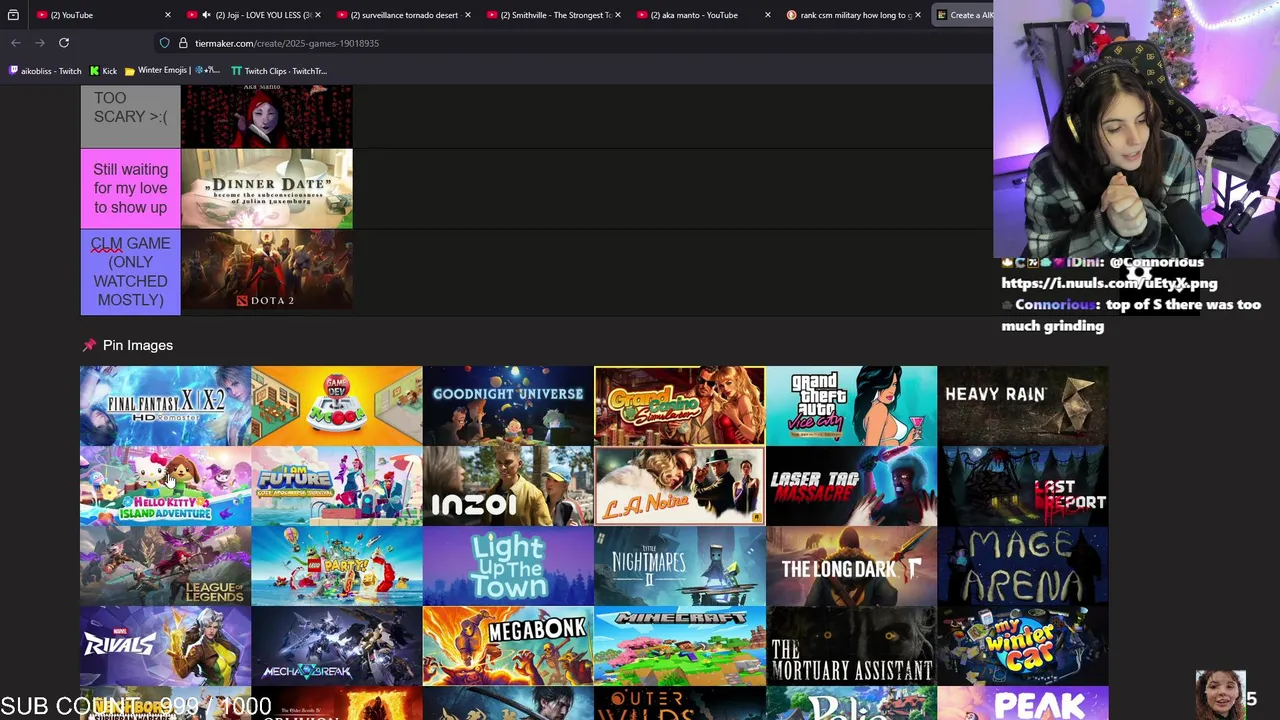Close the Joji - LOVE YOU LESS tab
This screenshot has height=720, width=1280.
click(x=318, y=15)
